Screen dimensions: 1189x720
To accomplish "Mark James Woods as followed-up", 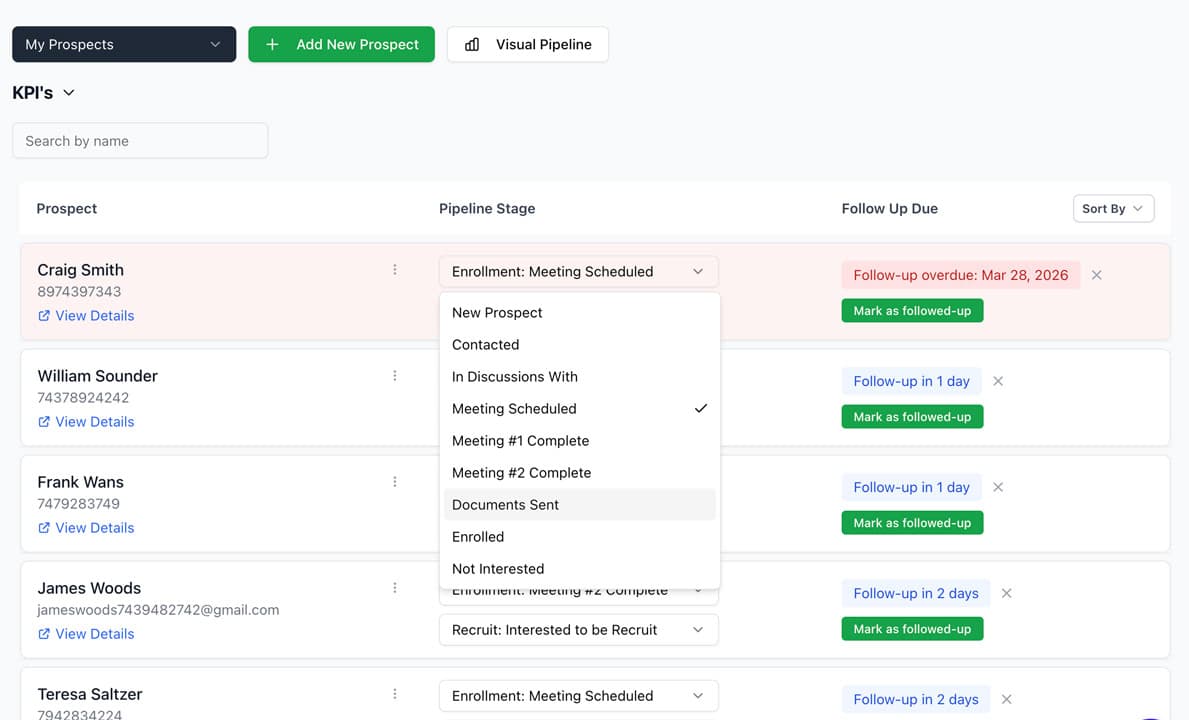I will coord(912,629).
